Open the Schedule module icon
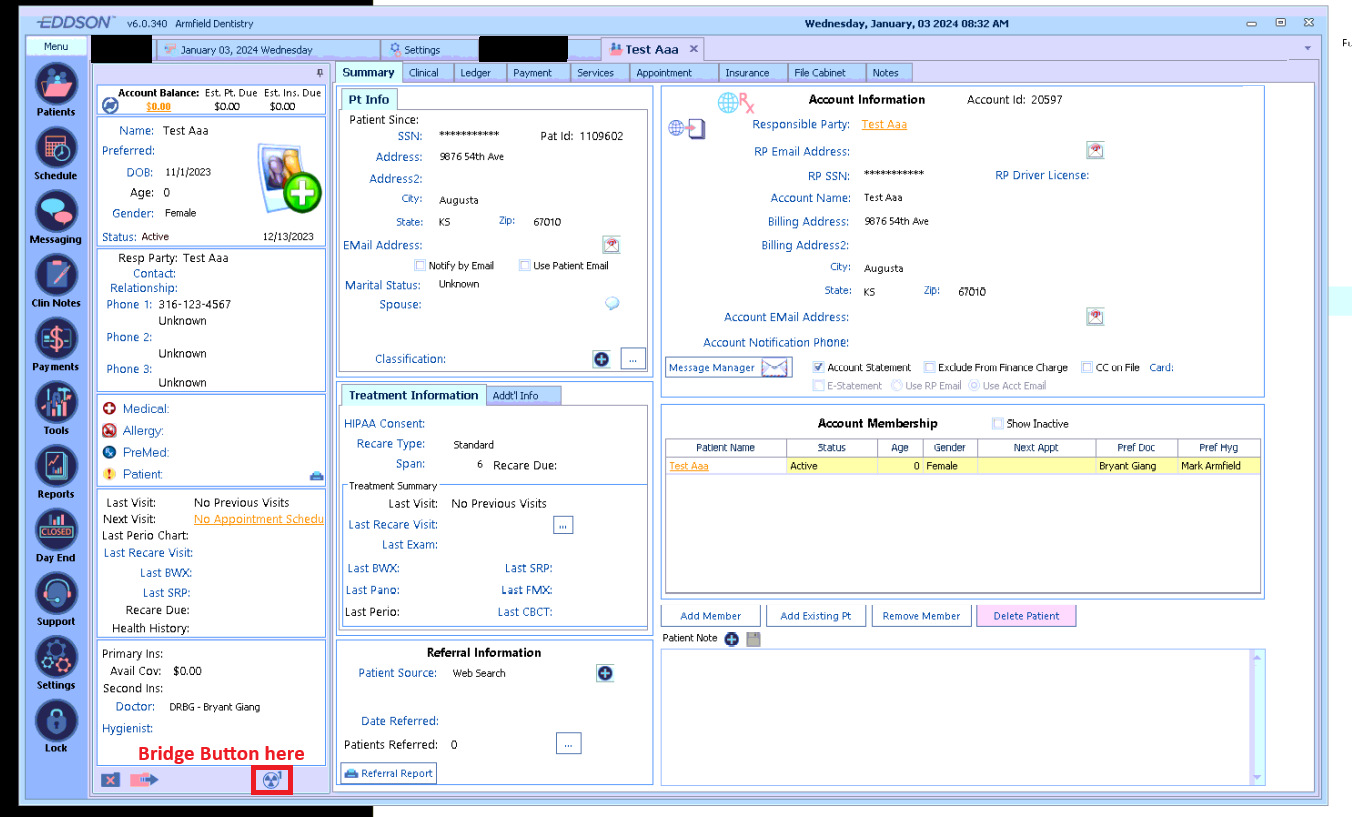Screen dimensions: 1352x817 click(56, 147)
